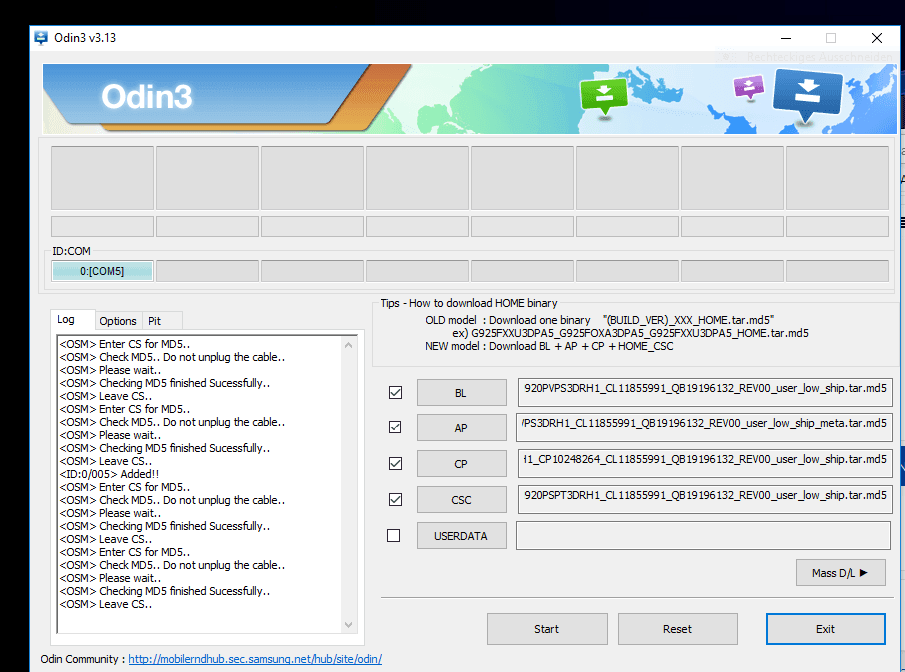Image resolution: width=905 pixels, height=672 pixels.
Task: Click the 'ID:COM' label
Action: [x=72, y=251]
